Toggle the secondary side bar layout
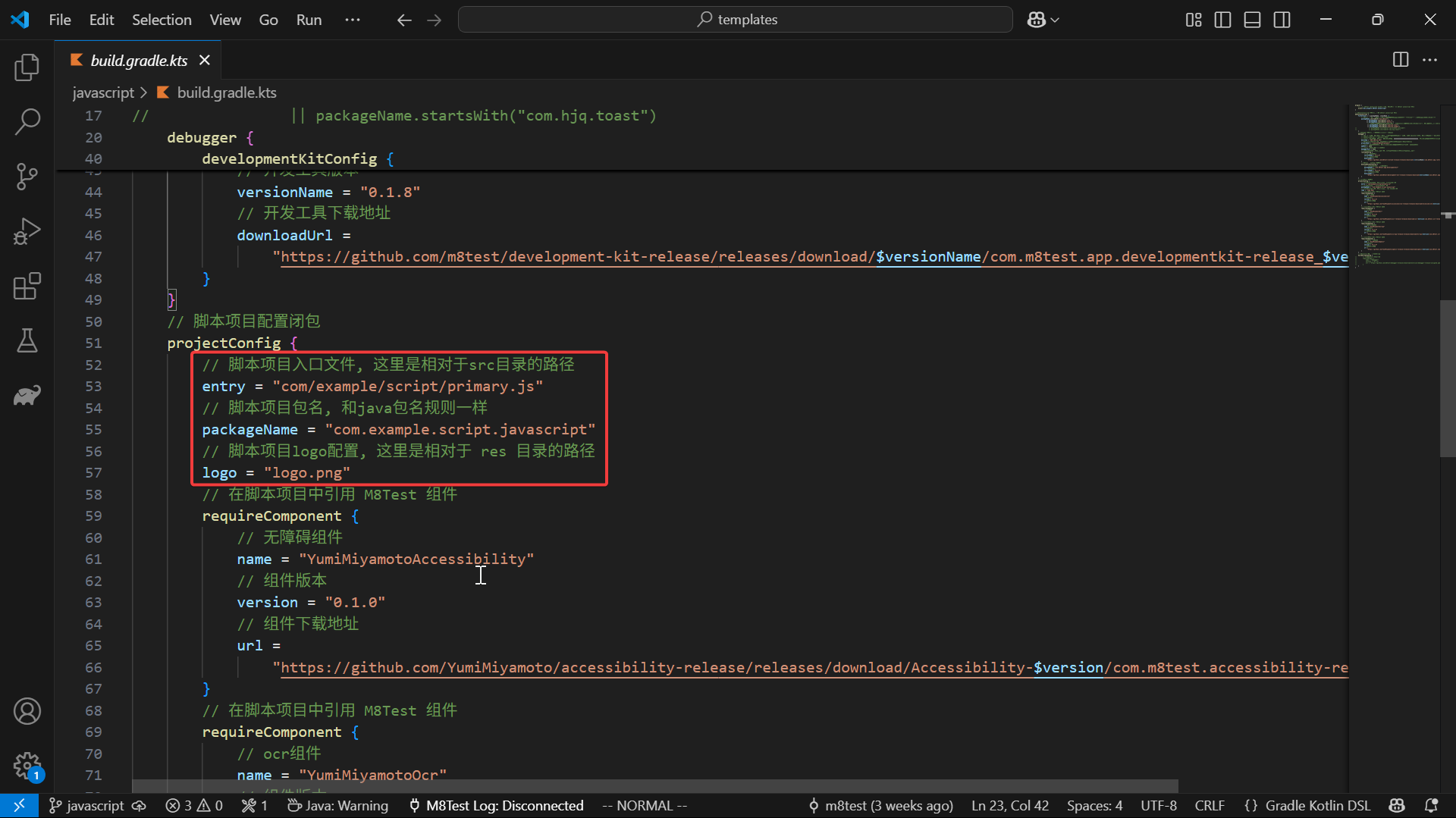This screenshot has height=818, width=1456. pyautogui.click(x=1282, y=20)
